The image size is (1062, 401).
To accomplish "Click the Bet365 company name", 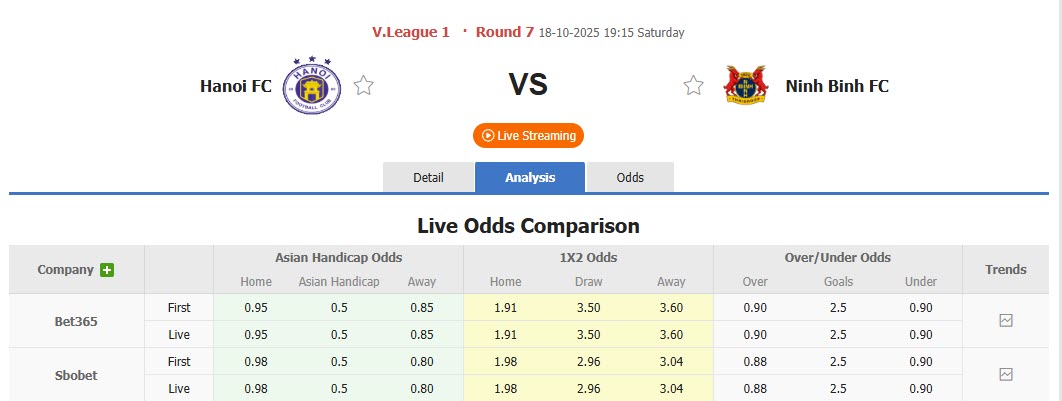I will [76, 322].
